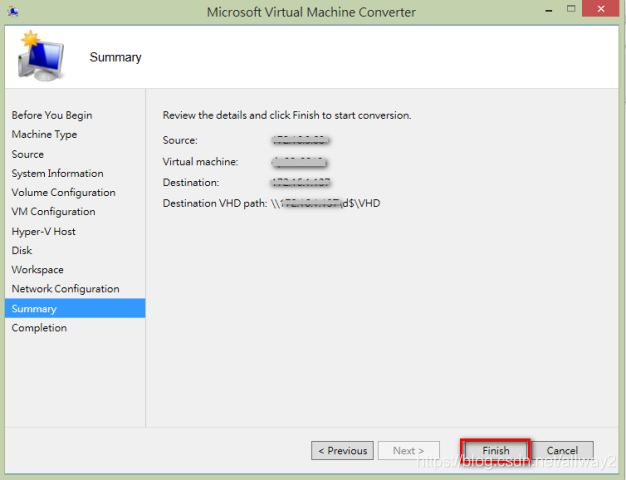The width and height of the screenshot is (626, 480).
Task: Minimize the Virtual Machine Converter window
Action: tap(549, 10)
